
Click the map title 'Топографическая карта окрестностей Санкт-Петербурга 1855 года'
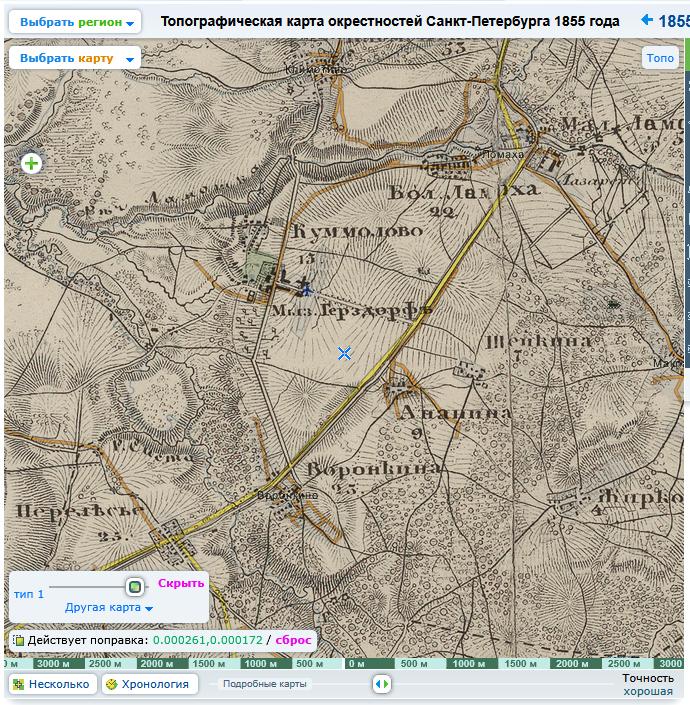pyautogui.click(x=390, y=21)
